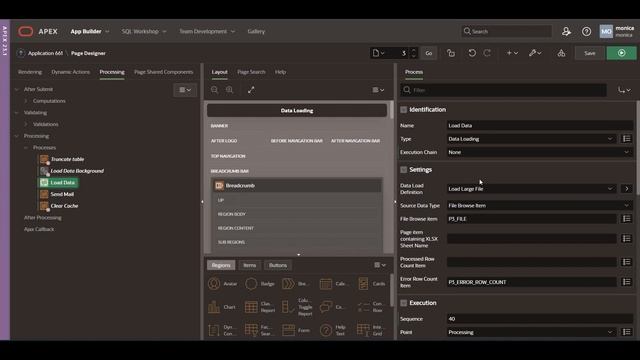Collapse the Identification section
Image resolution: width=640 pixels, height=360 pixels.
click(x=404, y=110)
